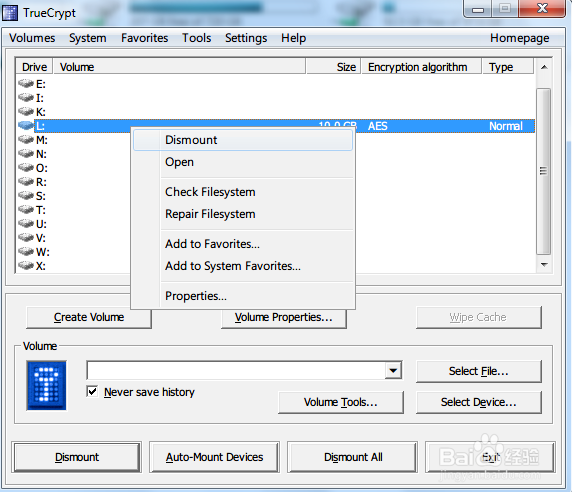Image resolution: width=572 pixels, height=492 pixels.
Task: Click the Dismount All button
Action: [x=353, y=457]
